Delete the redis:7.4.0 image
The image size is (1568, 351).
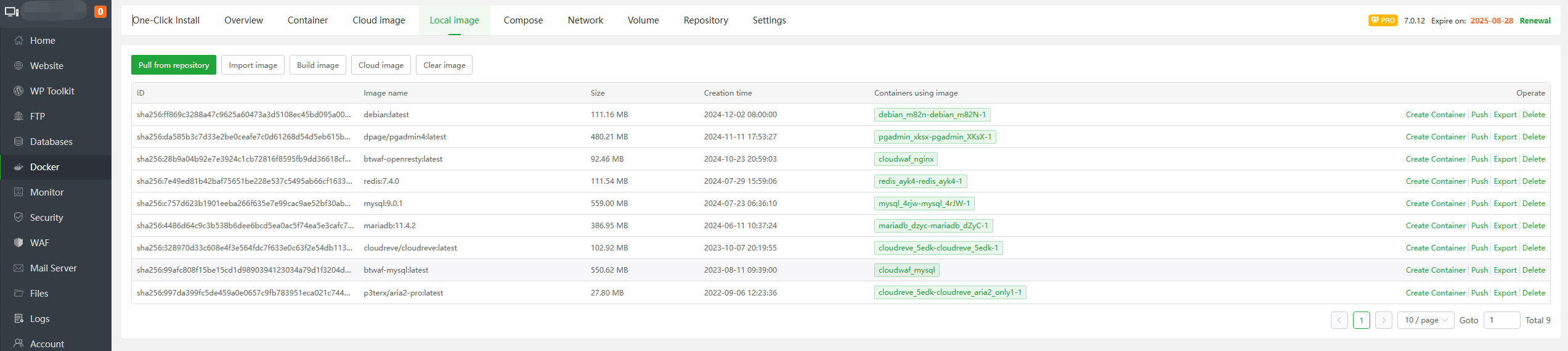coord(1533,181)
